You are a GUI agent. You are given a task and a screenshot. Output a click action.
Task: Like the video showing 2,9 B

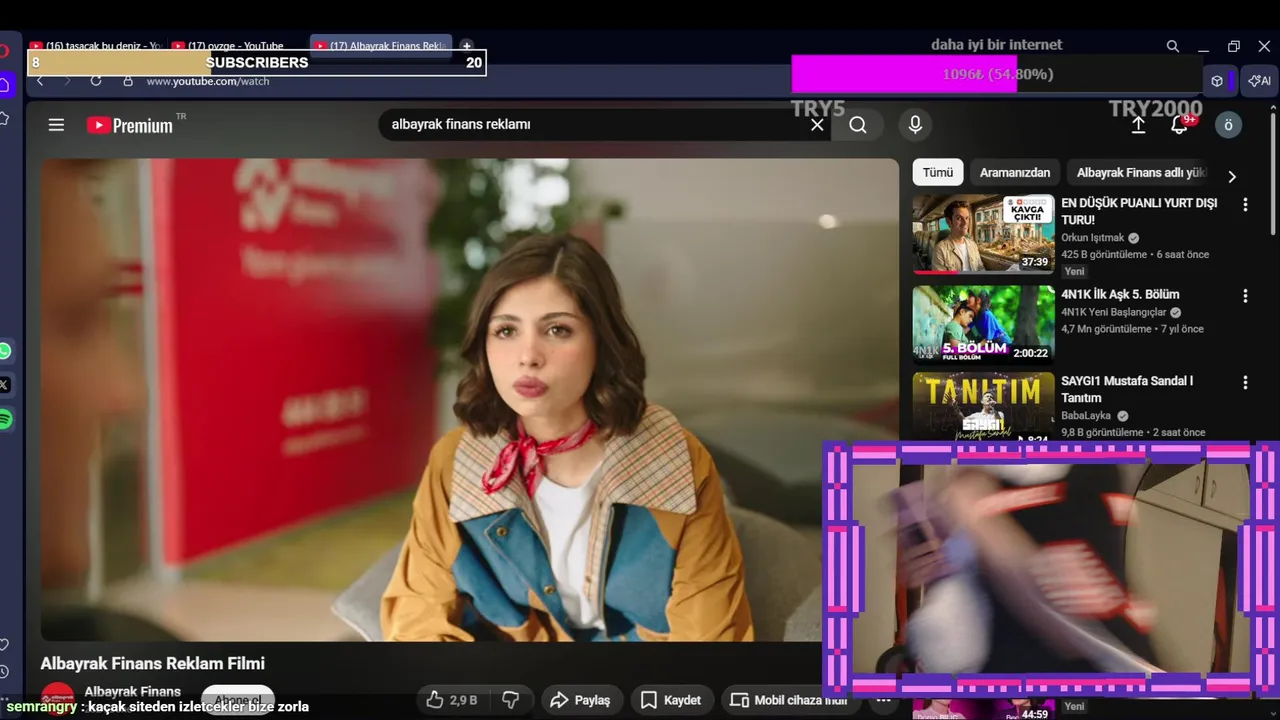tap(452, 700)
